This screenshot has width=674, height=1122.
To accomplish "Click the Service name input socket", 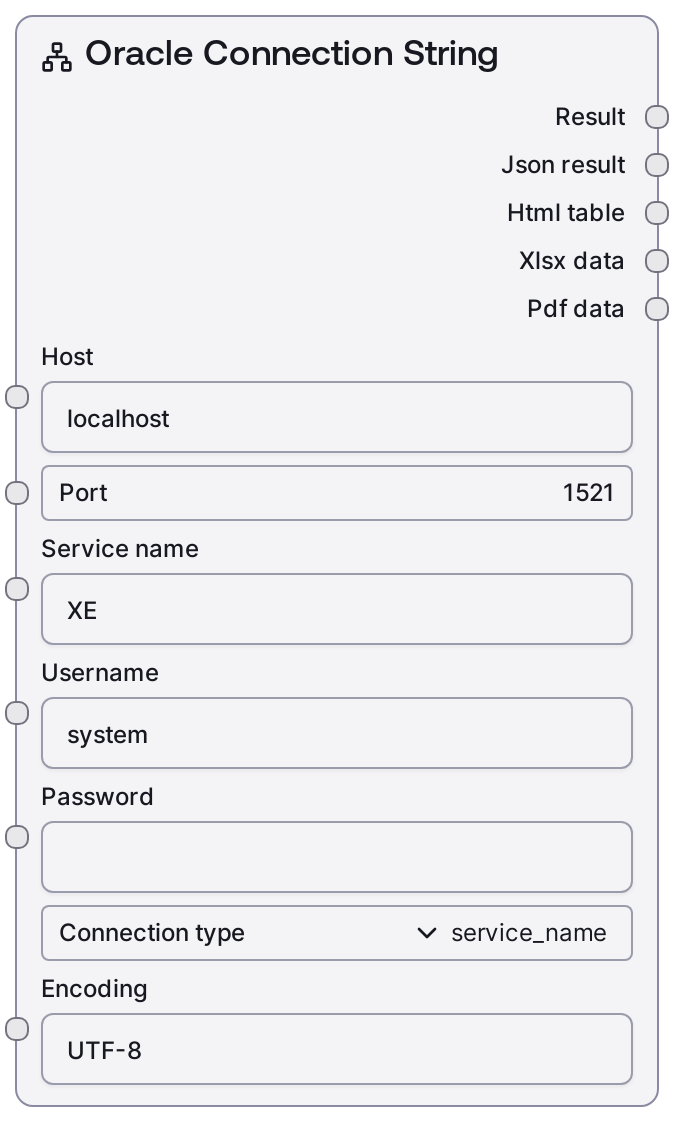I will (17, 589).
